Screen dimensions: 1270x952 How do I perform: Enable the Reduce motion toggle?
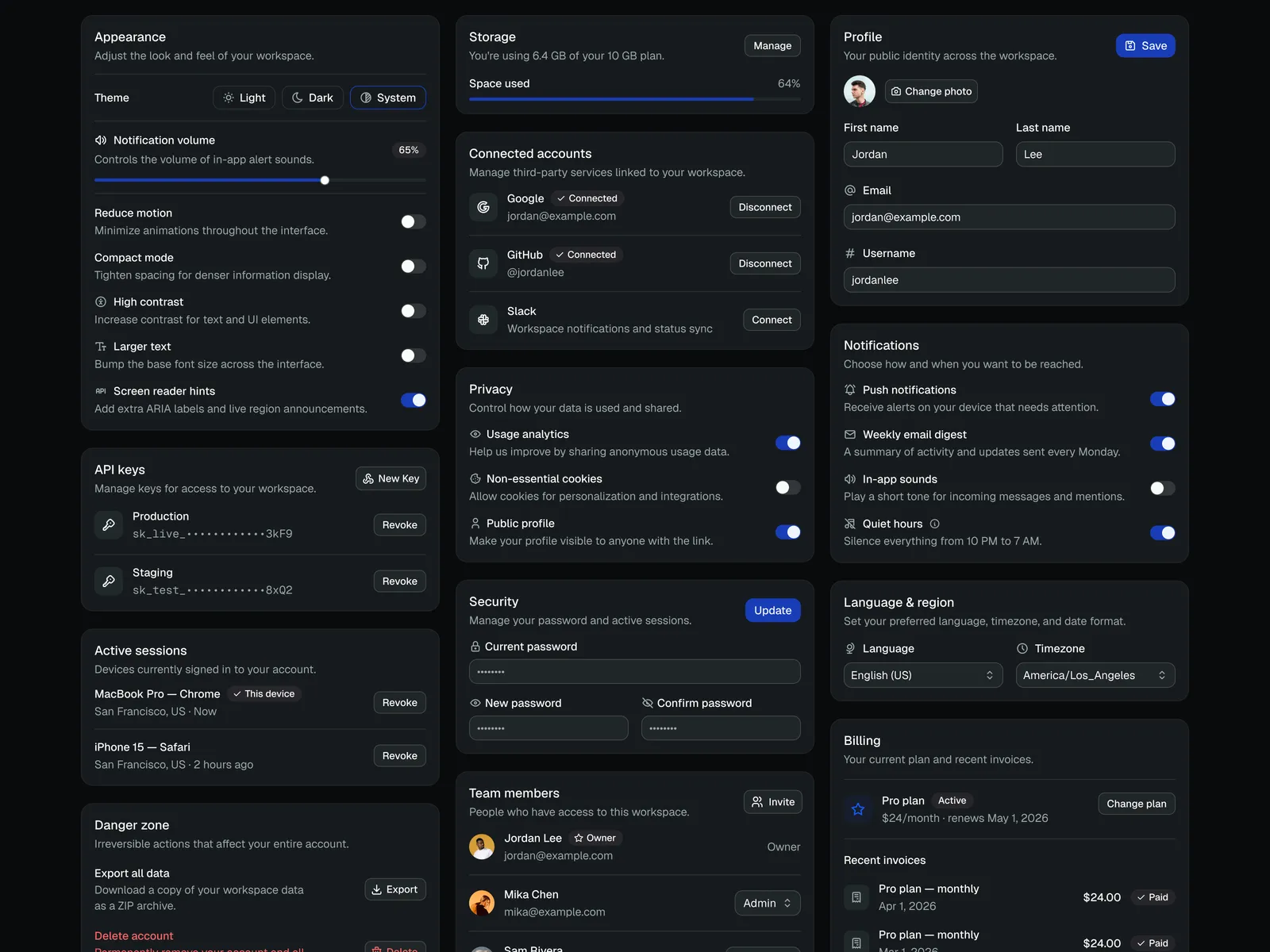413,221
